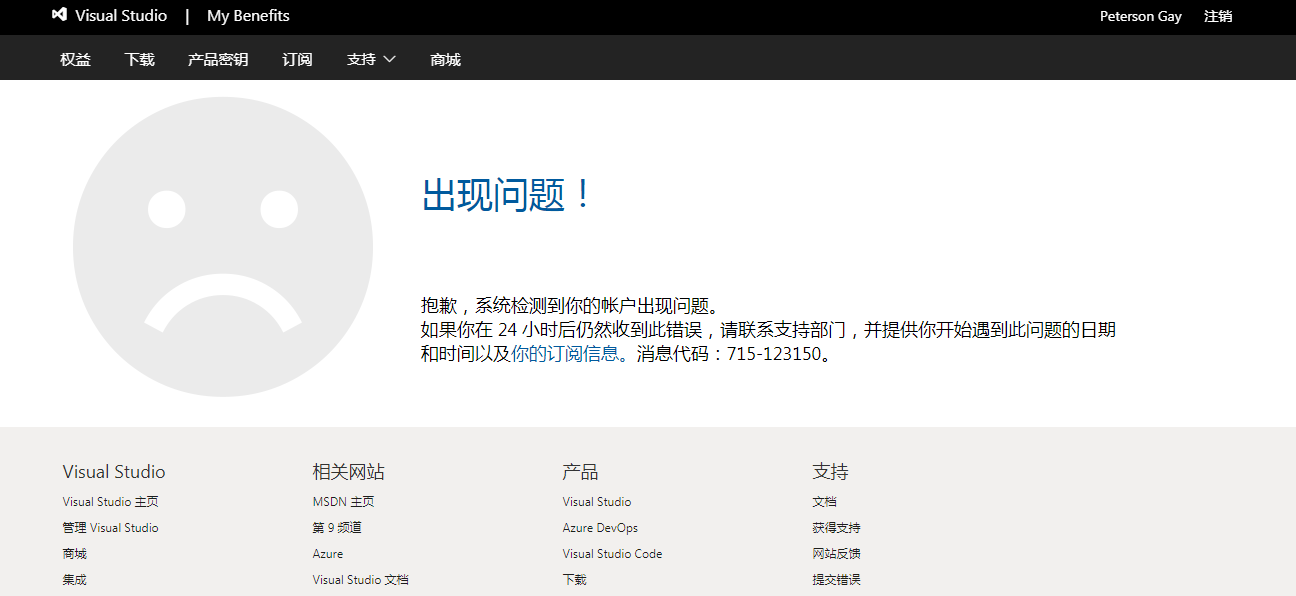Expand the 支持 dropdown menu
Screen dimensions: 1296x596
(371, 59)
